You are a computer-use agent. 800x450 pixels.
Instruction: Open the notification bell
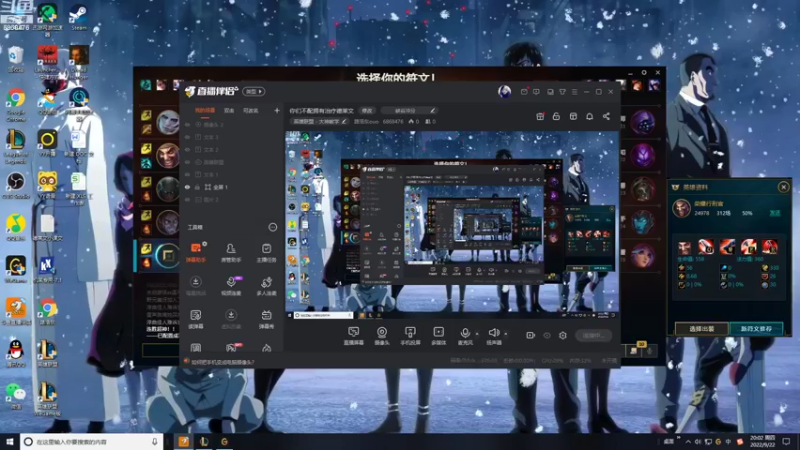589,116
